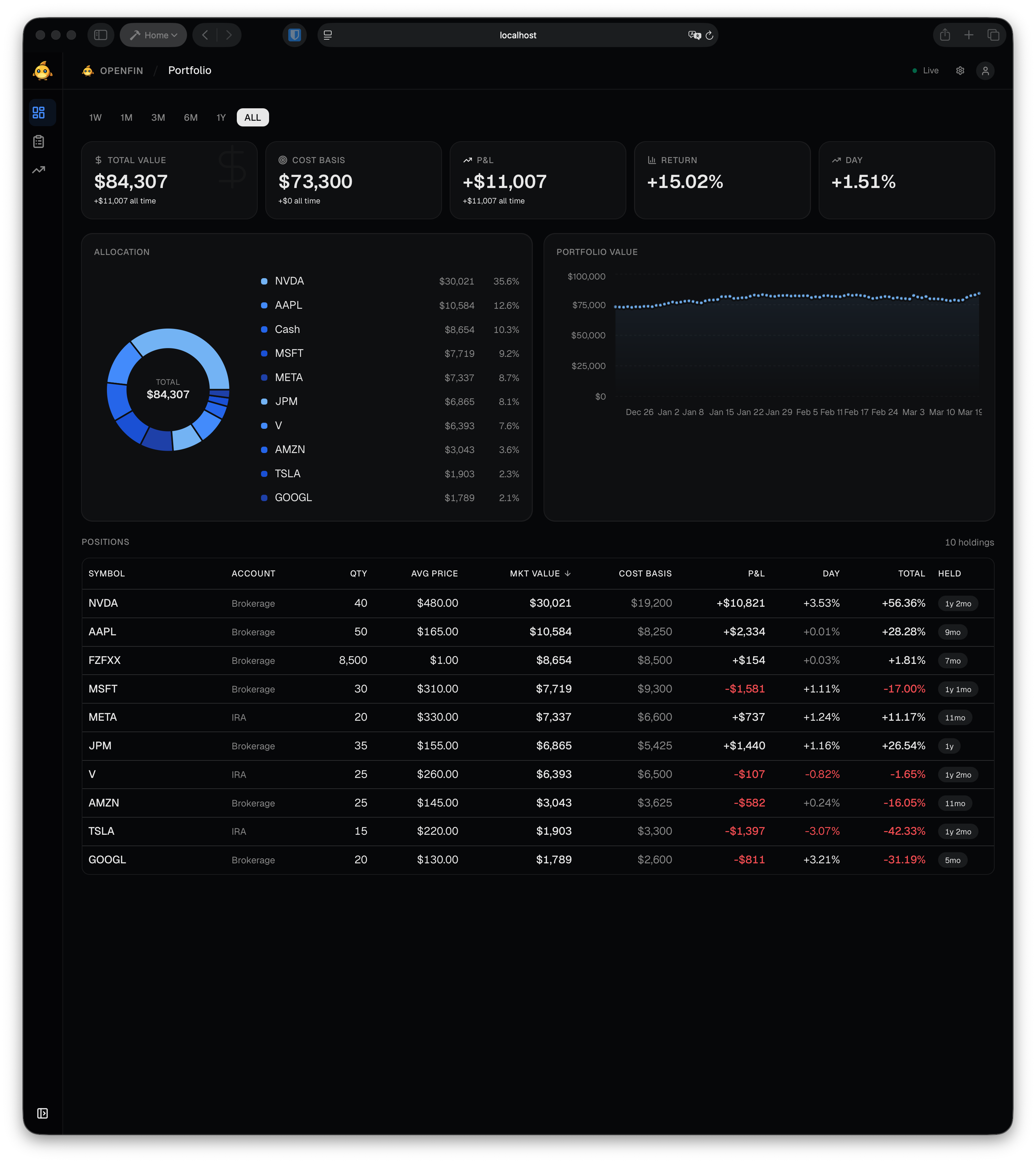
Task: Click the translate icon in address bar
Action: pyautogui.click(x=695, y=35)
